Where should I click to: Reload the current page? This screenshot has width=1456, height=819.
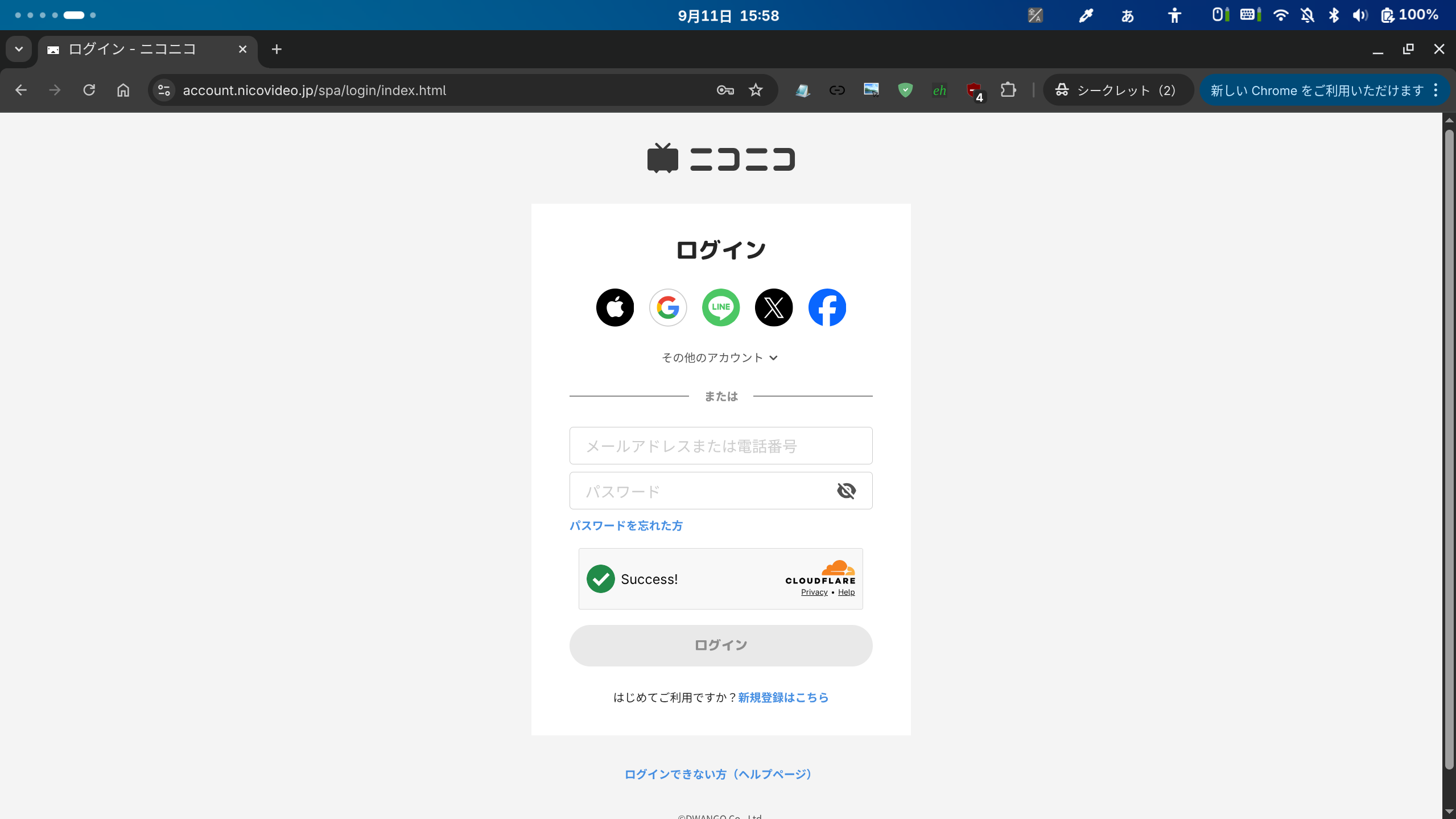coord(89,90)
